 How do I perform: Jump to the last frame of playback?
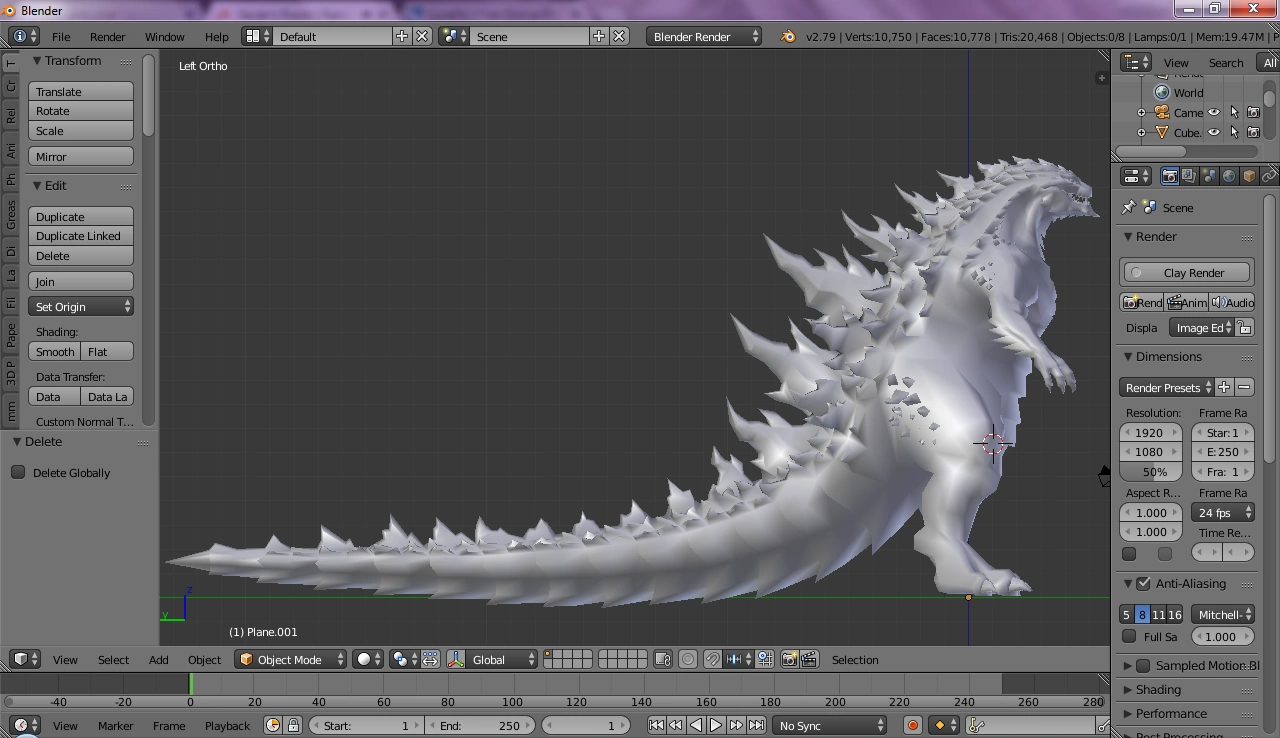(757, 725)
